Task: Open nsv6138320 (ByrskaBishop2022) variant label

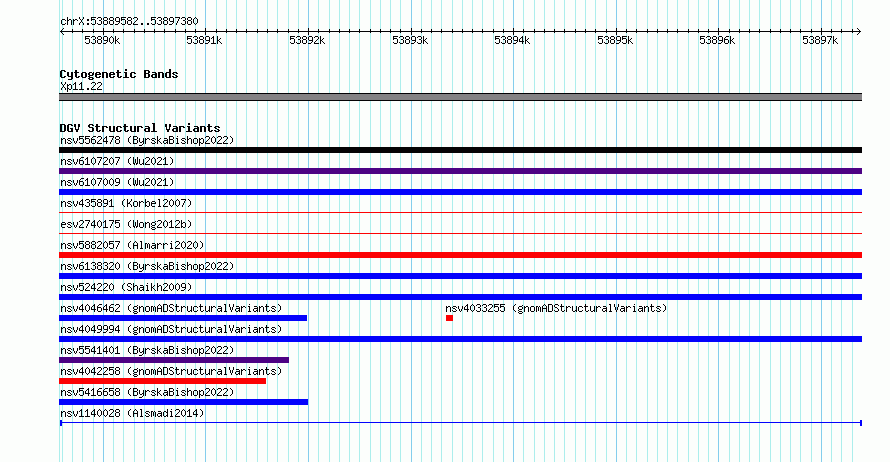Action: click(x=147, y=266)
